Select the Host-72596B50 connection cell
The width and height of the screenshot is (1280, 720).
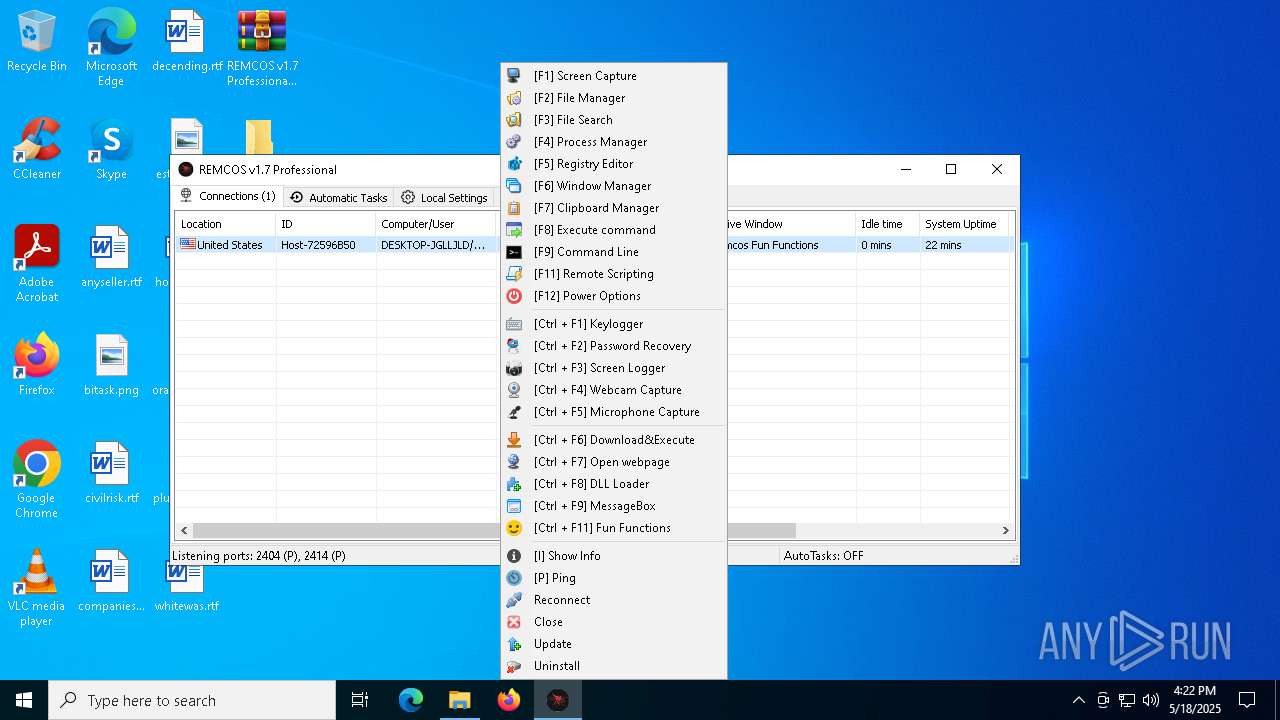(x=318, y=245)
